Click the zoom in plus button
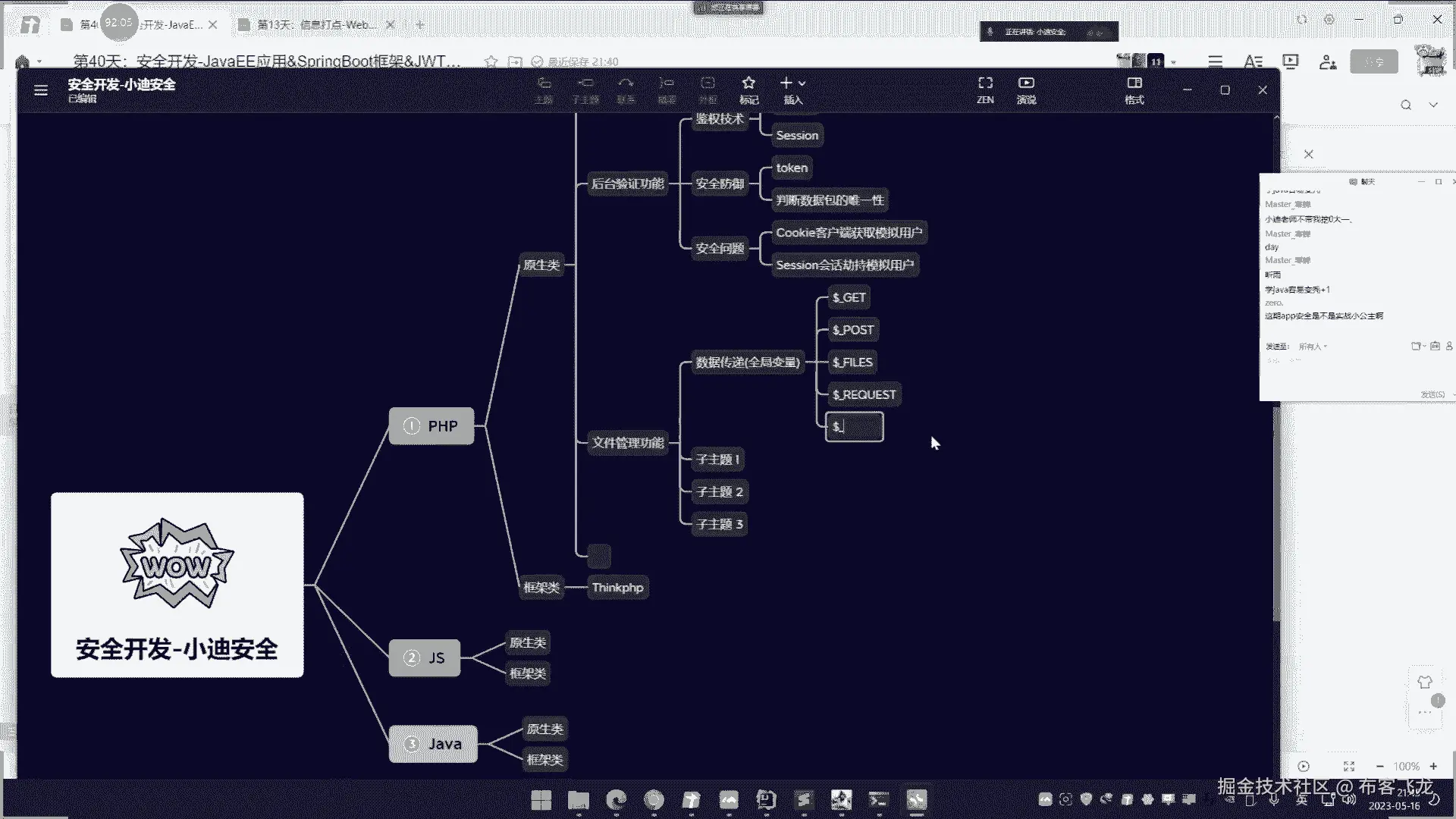Image resolution: width=1456 pixels, height=819 pixels. (1433, 767)
